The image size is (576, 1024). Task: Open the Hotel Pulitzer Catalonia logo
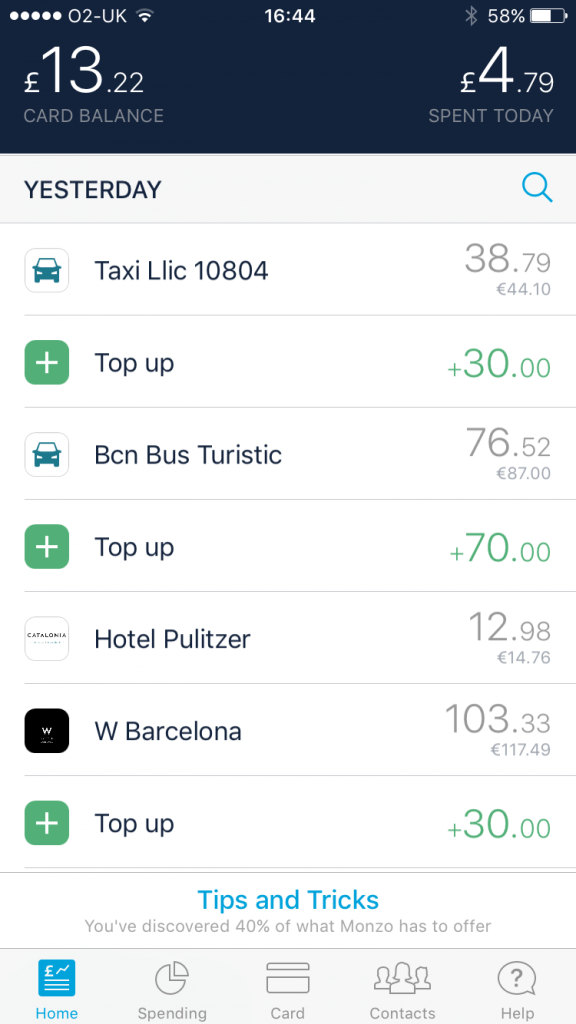[x=47, y=639]
